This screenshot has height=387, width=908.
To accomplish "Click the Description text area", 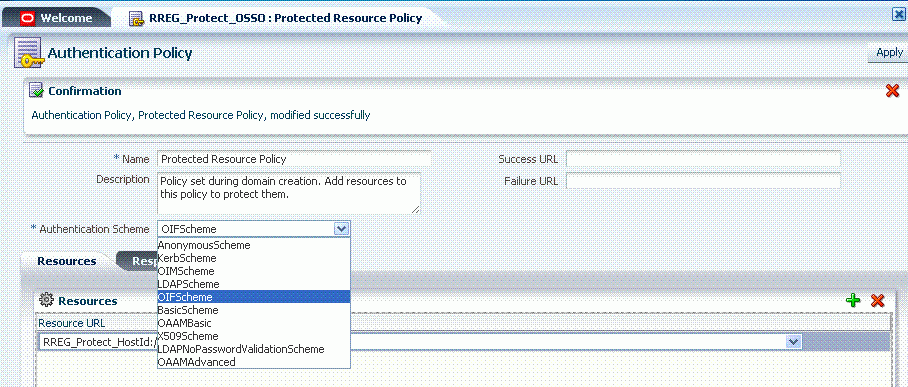I will [x=289, y=194].
